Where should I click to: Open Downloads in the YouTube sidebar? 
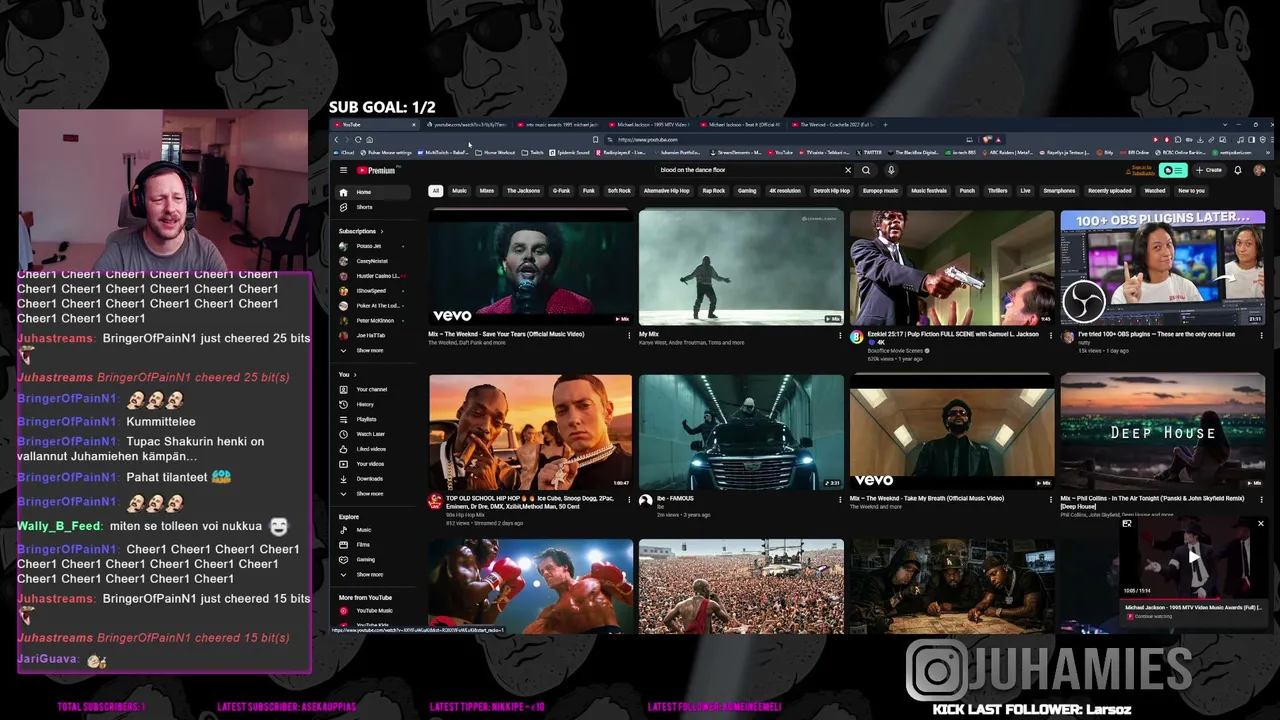click(370, 479)
